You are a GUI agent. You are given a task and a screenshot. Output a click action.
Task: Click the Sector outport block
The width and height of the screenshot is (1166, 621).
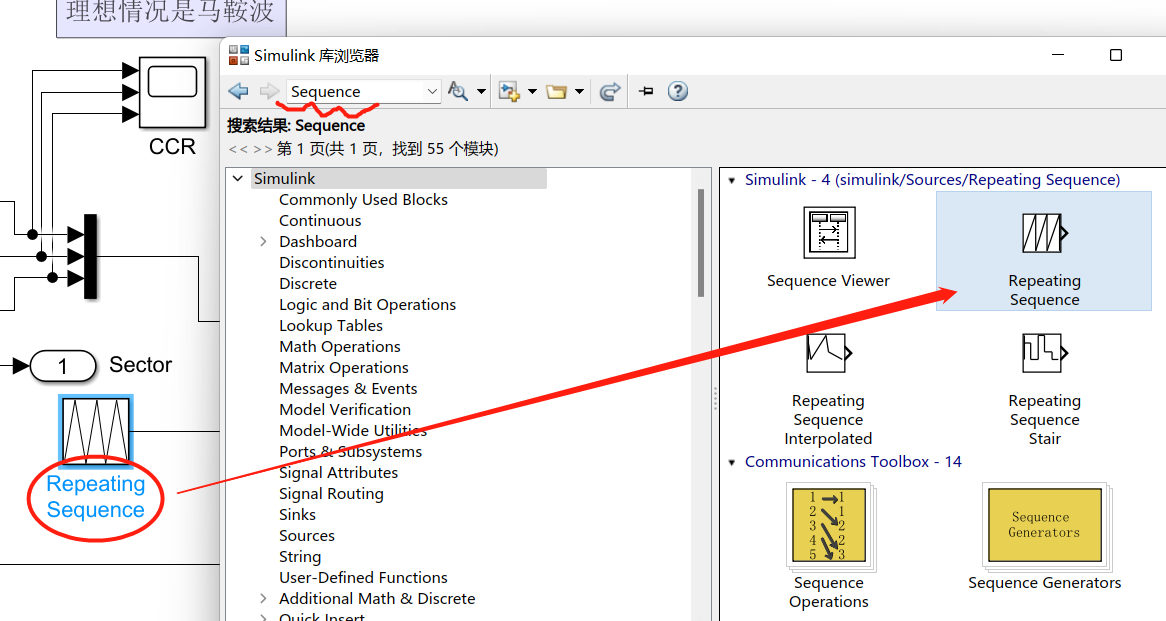click(63, 366)
